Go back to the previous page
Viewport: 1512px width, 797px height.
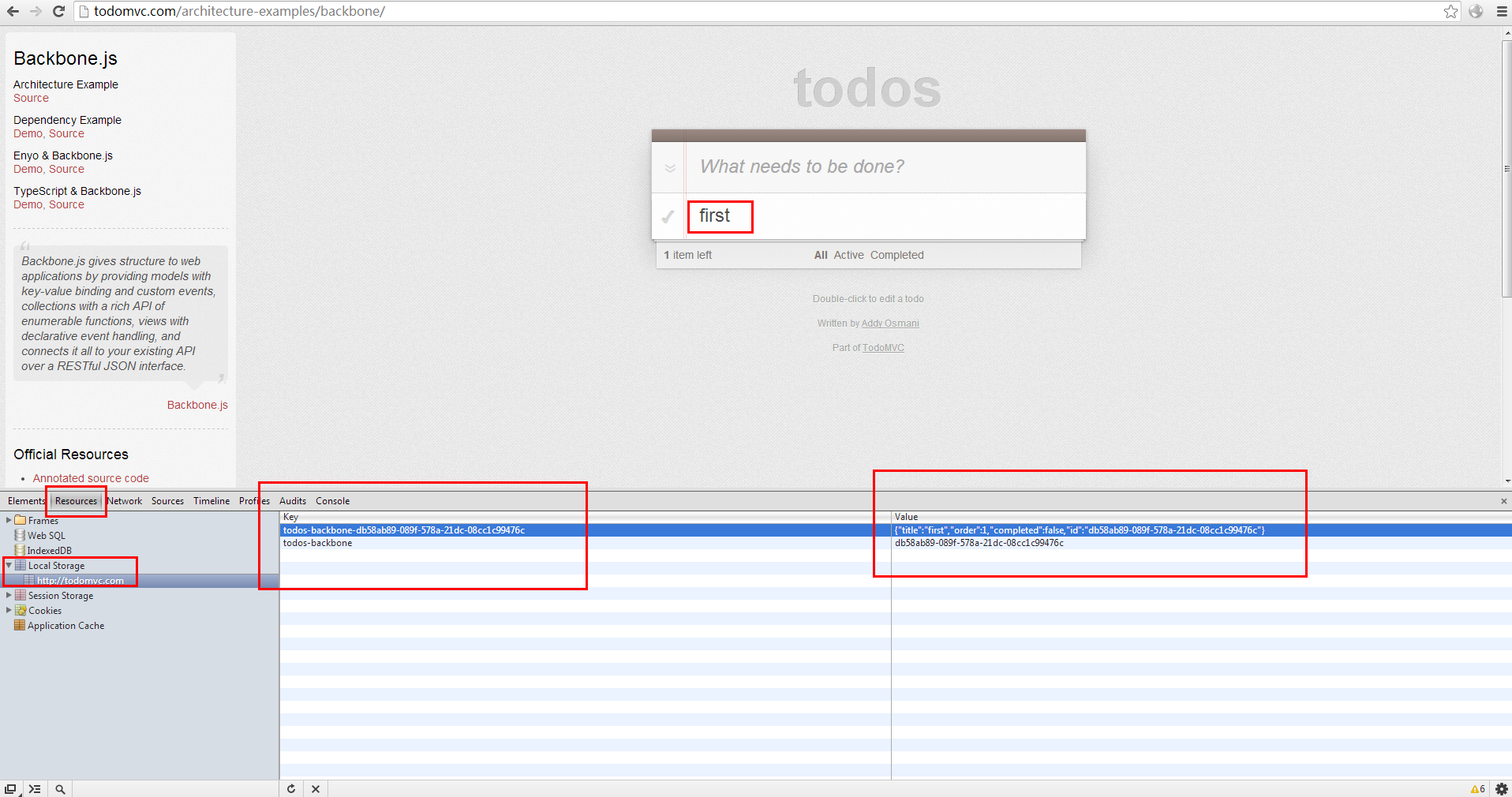tap(13, 11)
